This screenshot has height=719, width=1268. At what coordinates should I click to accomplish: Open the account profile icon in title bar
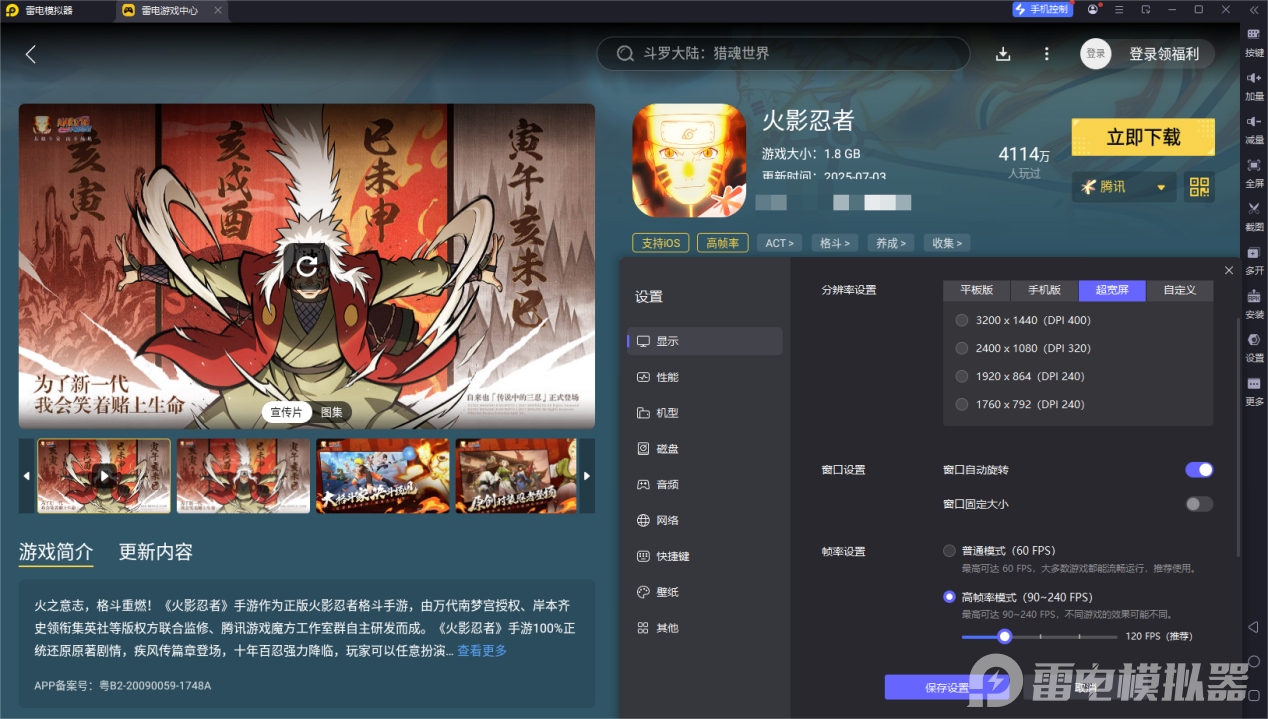1093,10
